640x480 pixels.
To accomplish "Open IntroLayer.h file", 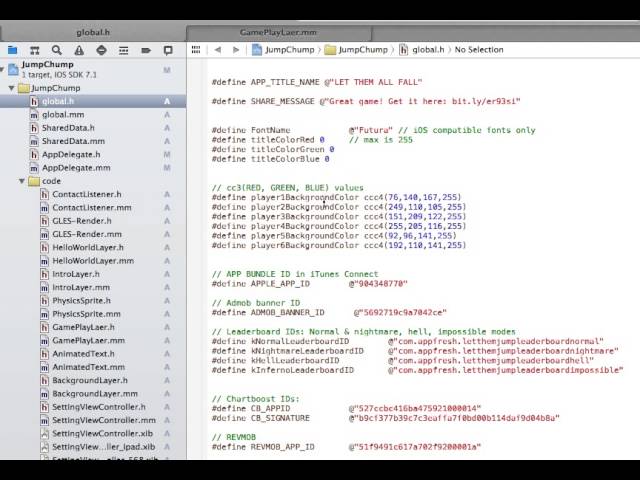I will [x=76, y=274].
